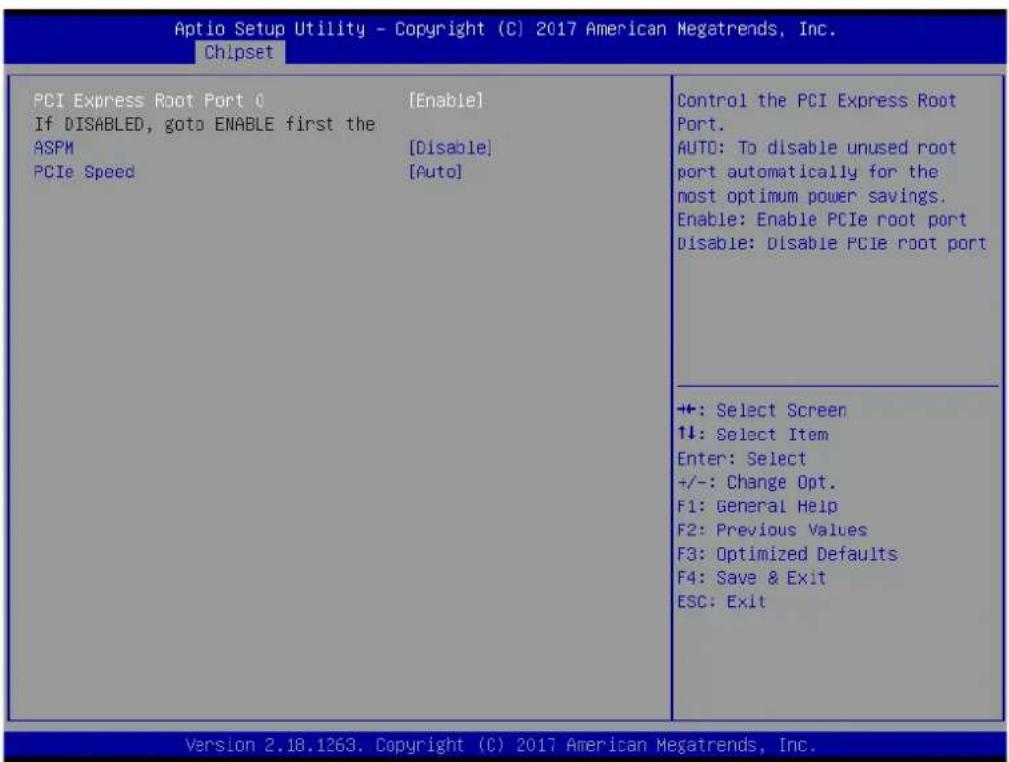Screen dimensions: 1009x762
Task: Select the ASPM option label
Action: click(x=54, y=148)
